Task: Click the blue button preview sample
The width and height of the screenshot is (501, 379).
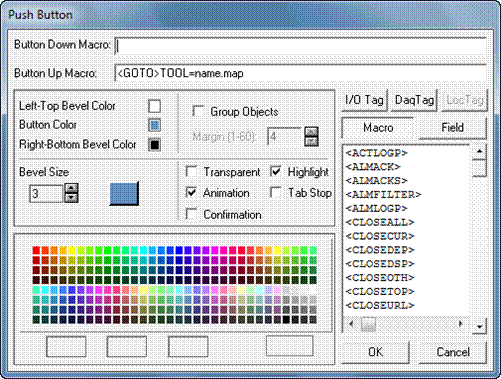Action: point(124,193)
